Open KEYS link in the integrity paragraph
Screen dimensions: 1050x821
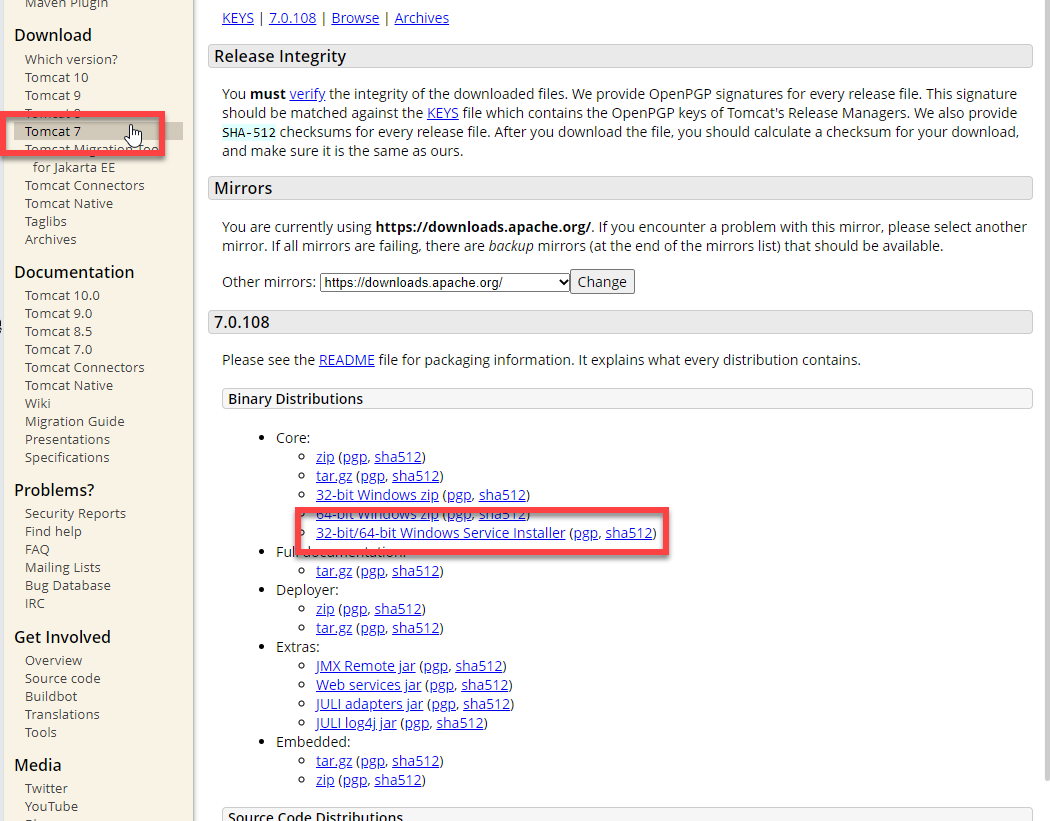point(443,113)
